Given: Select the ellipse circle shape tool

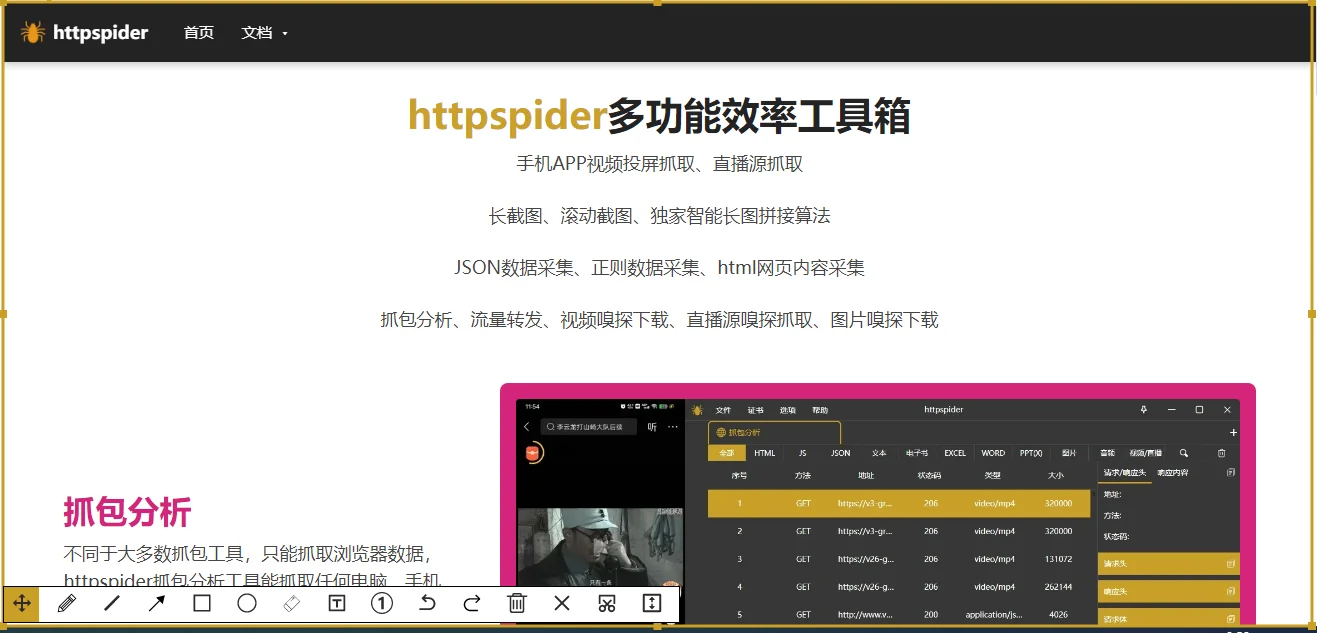Looking at the screenshot, I should tap(247, 603).
